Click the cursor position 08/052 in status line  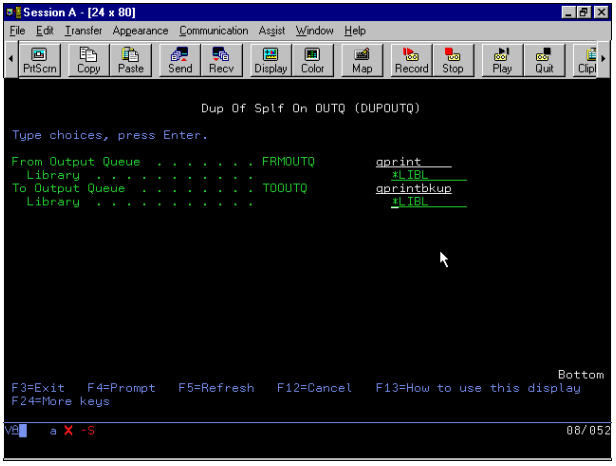[588, 431]
